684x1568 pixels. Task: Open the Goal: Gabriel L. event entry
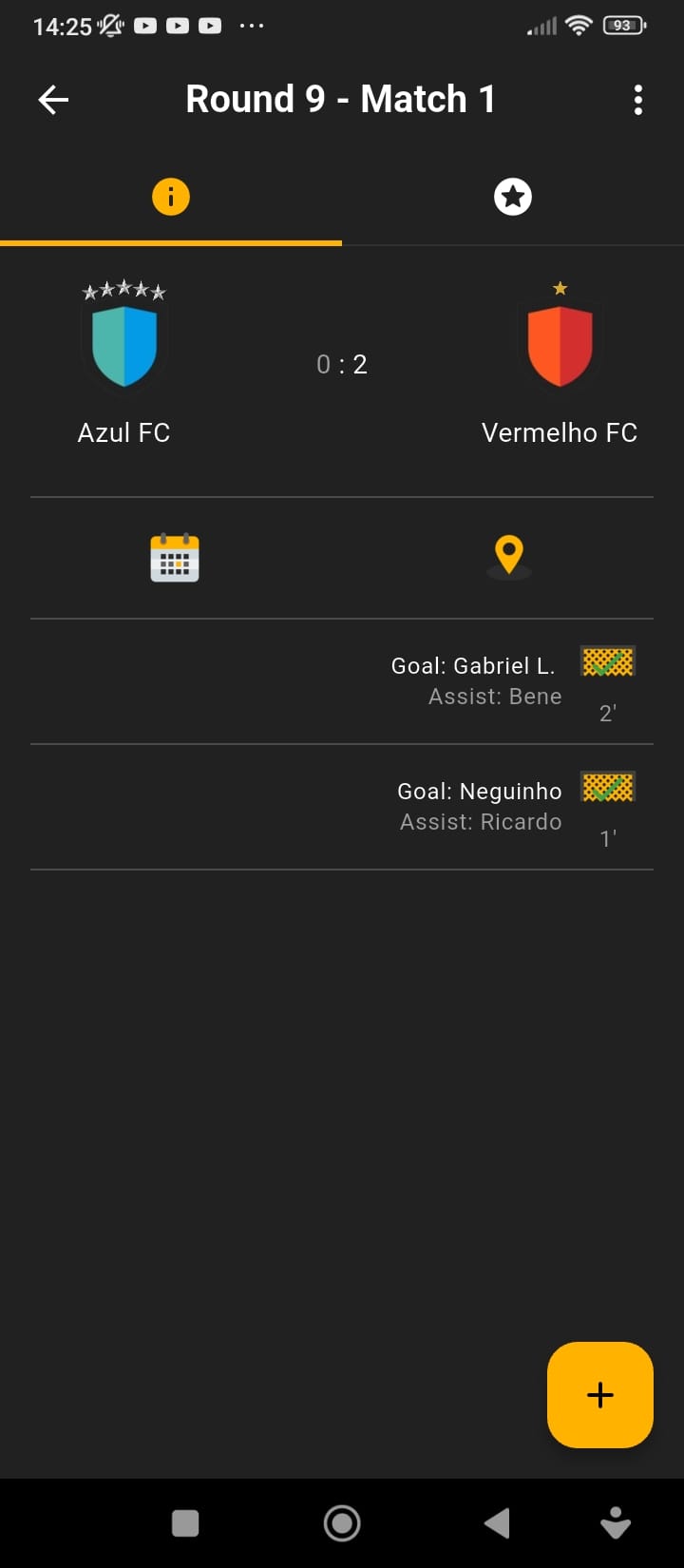tap(342, 681)
